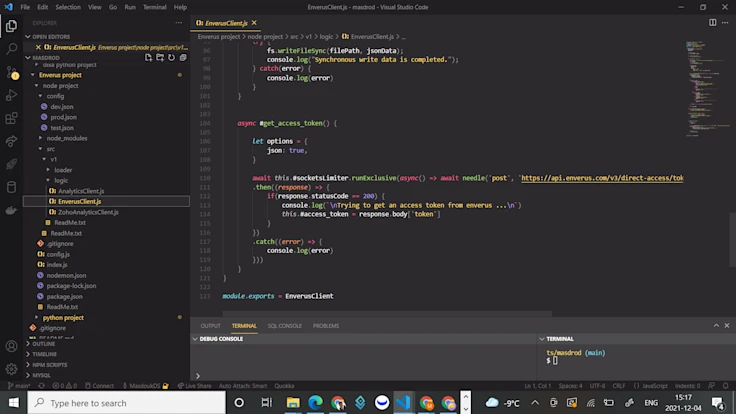Expand the python project folder

pos(63,318)
